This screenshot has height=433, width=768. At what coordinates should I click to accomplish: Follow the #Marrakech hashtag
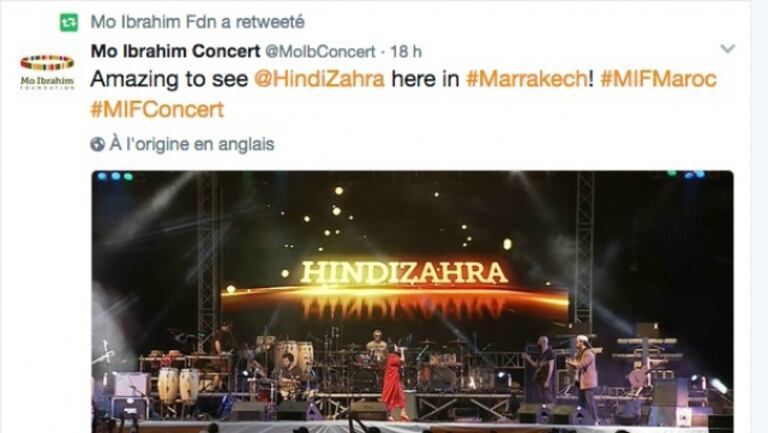pyautogui.click(x=527, y=79)
